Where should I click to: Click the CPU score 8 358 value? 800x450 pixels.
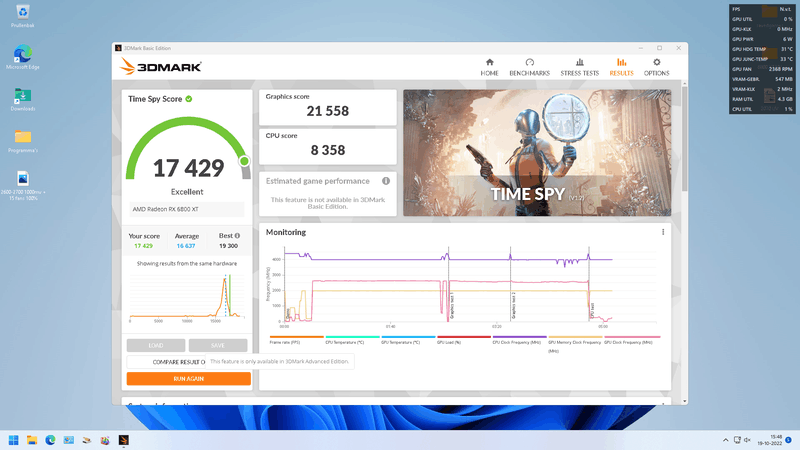click(x=328, y=150)
